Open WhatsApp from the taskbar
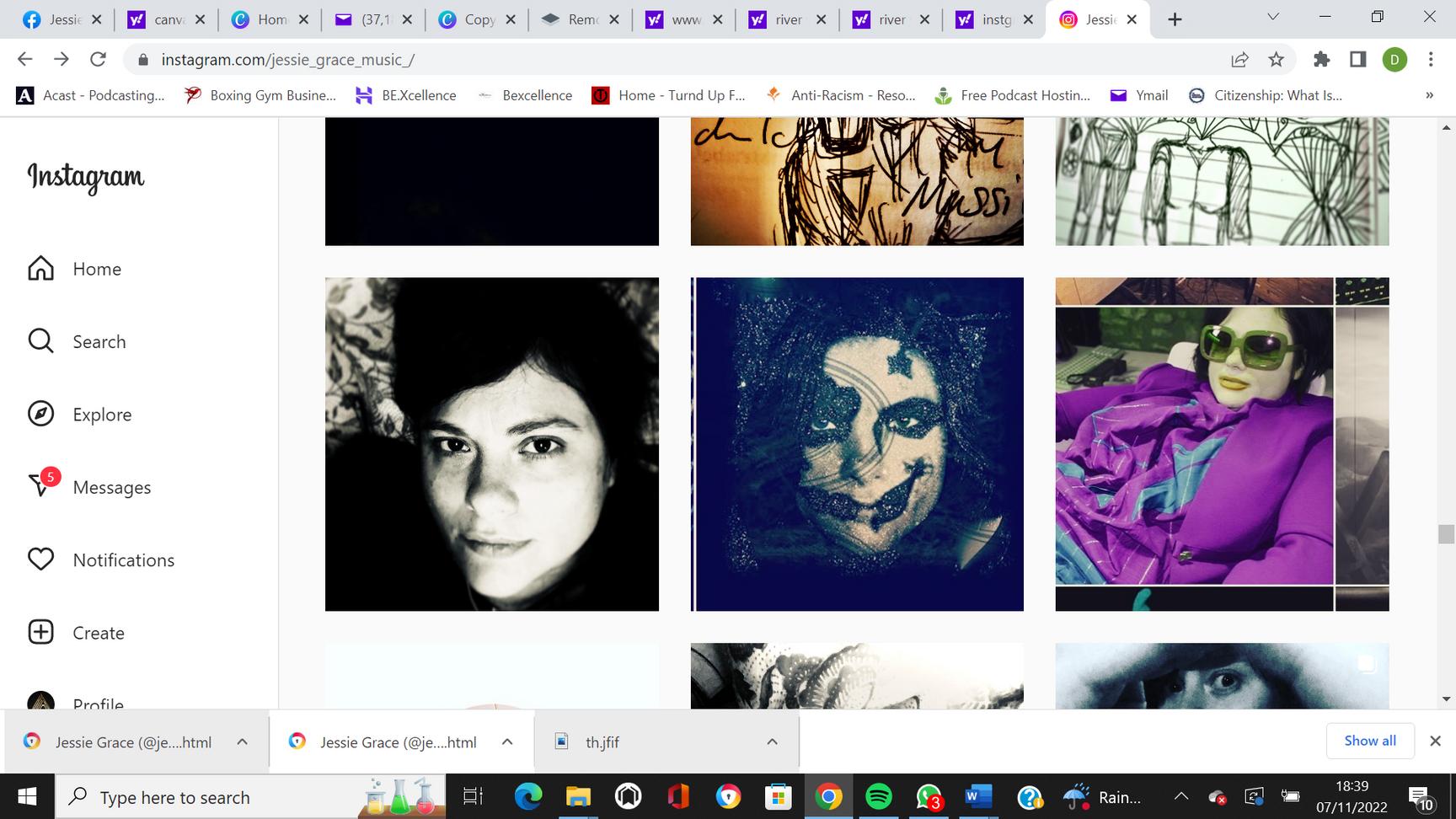This screenshot has width=1456, height=819. pos(929,796)
